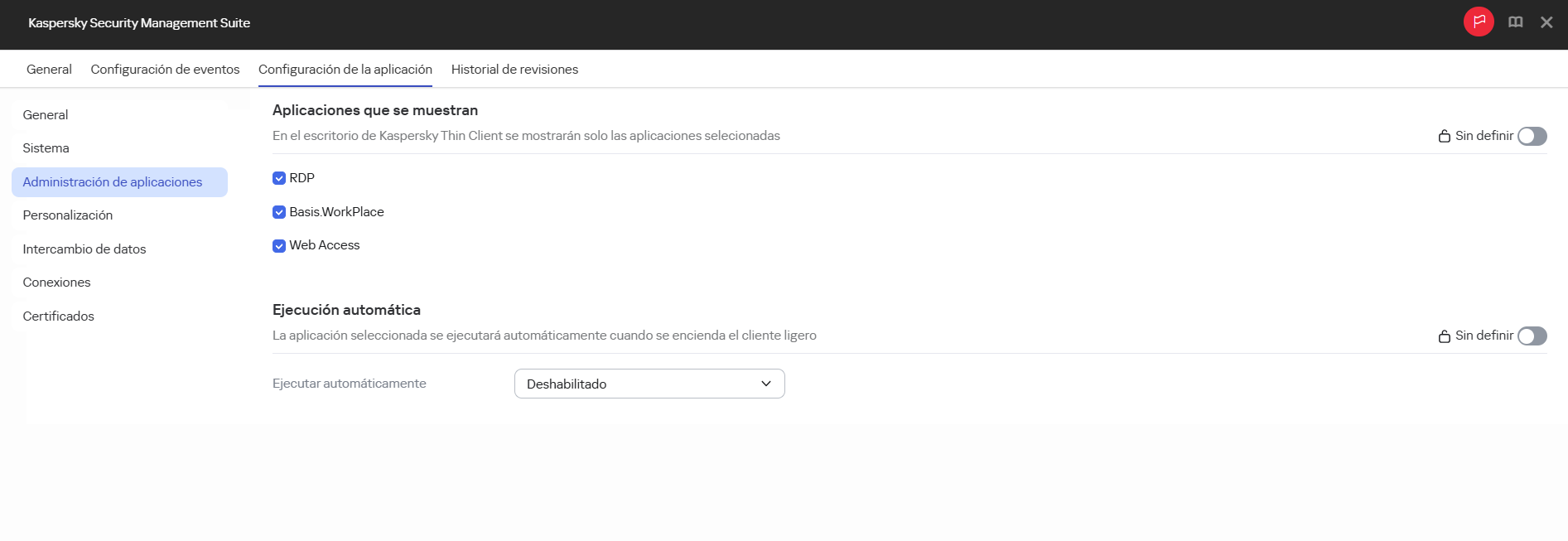Screen dimensions: 1568x541
Task: Uncheck the RDP checkbox
Action: click(279, 178)
